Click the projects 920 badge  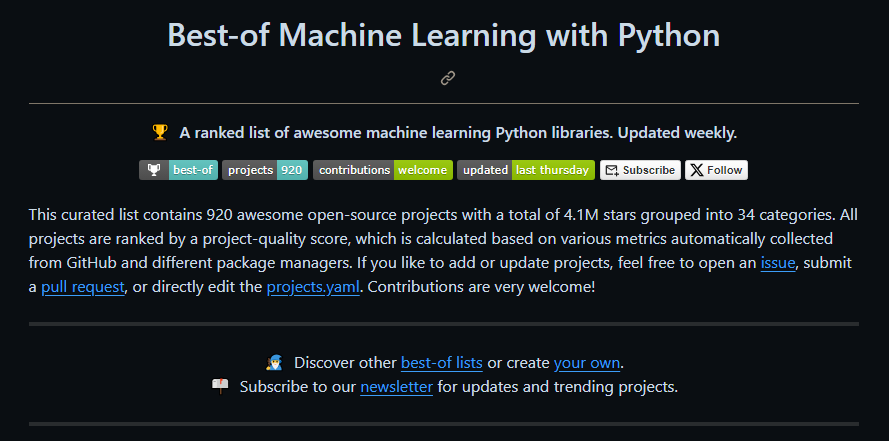point(265,170)
